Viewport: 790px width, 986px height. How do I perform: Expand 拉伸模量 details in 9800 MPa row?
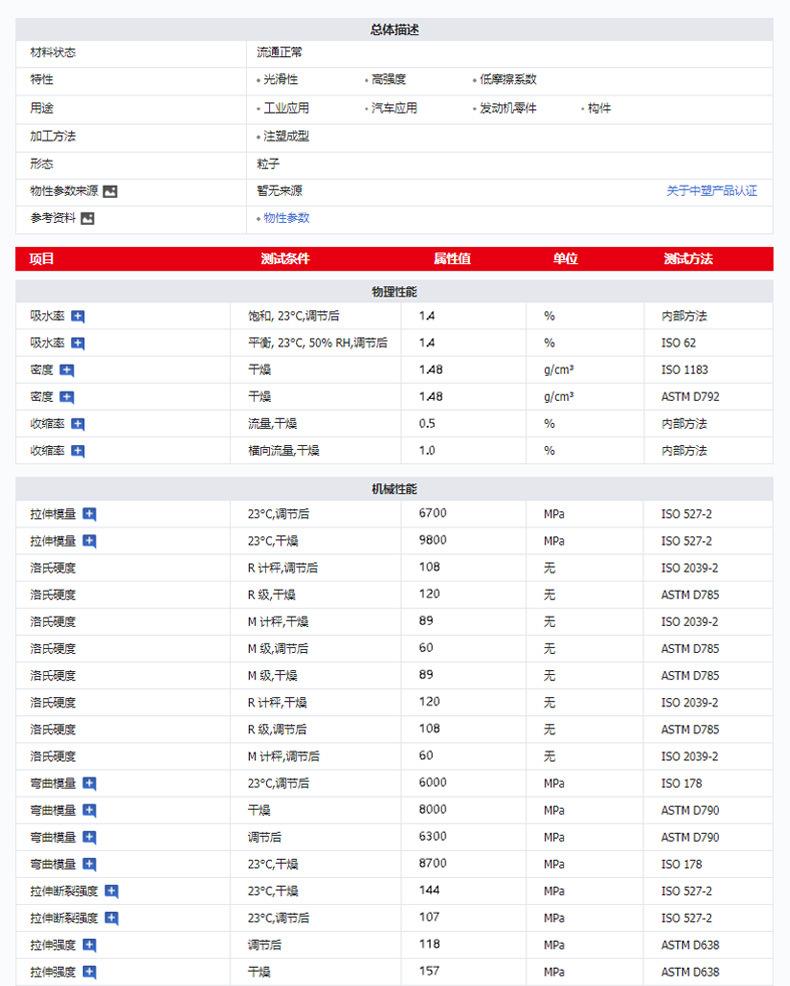coord(89,541)
